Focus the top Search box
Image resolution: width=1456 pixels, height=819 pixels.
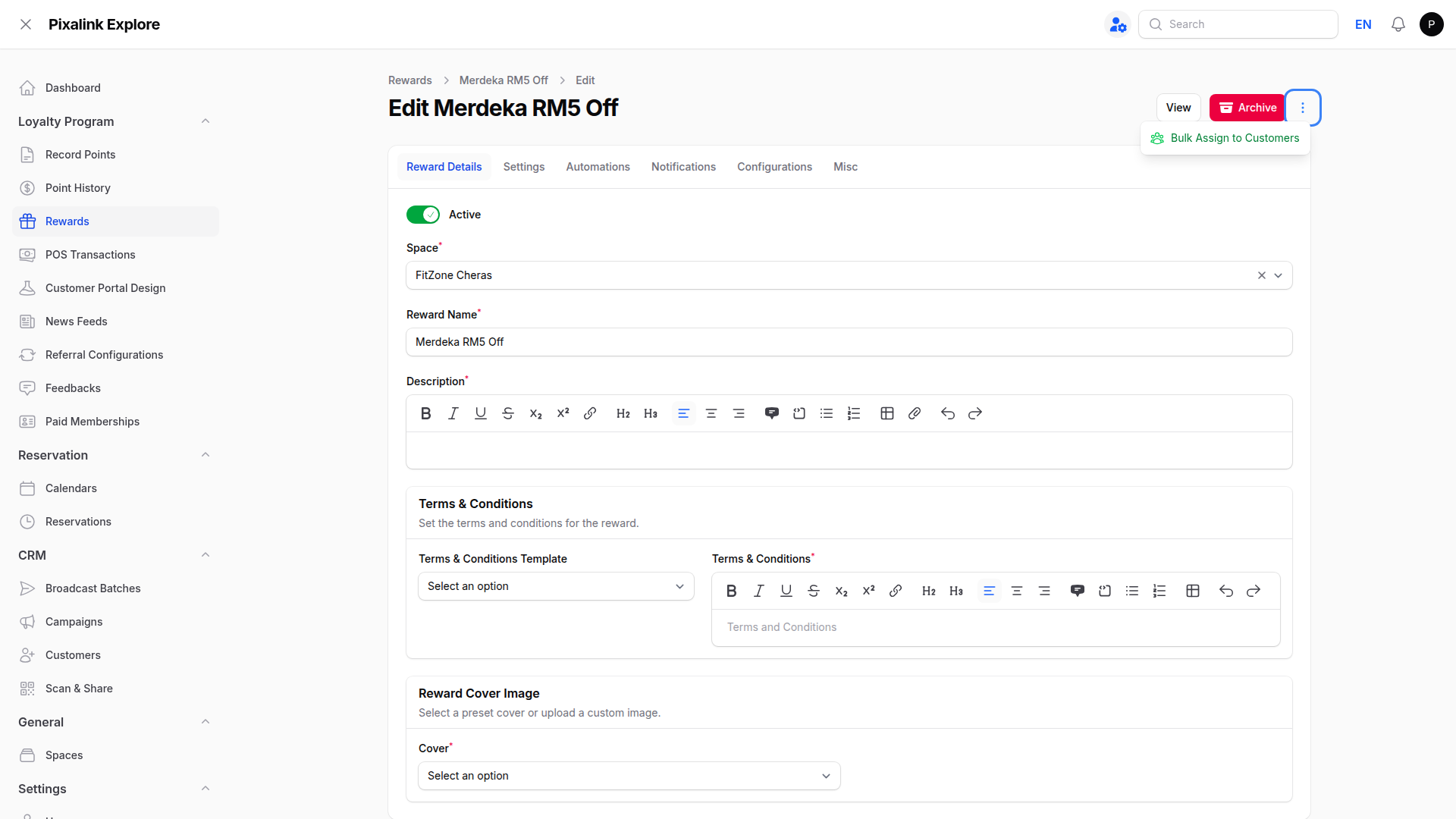[1238, 24]
